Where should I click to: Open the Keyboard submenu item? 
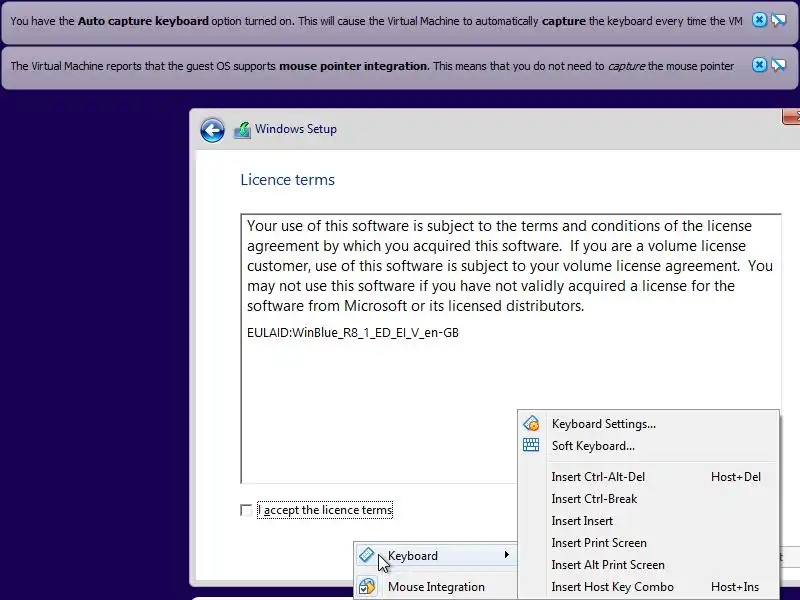tap(436, 556)
